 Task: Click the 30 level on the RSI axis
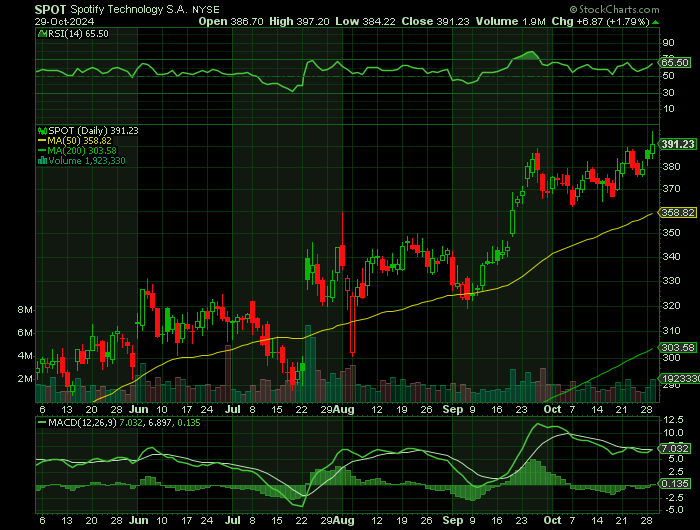(x=668, y=92)
